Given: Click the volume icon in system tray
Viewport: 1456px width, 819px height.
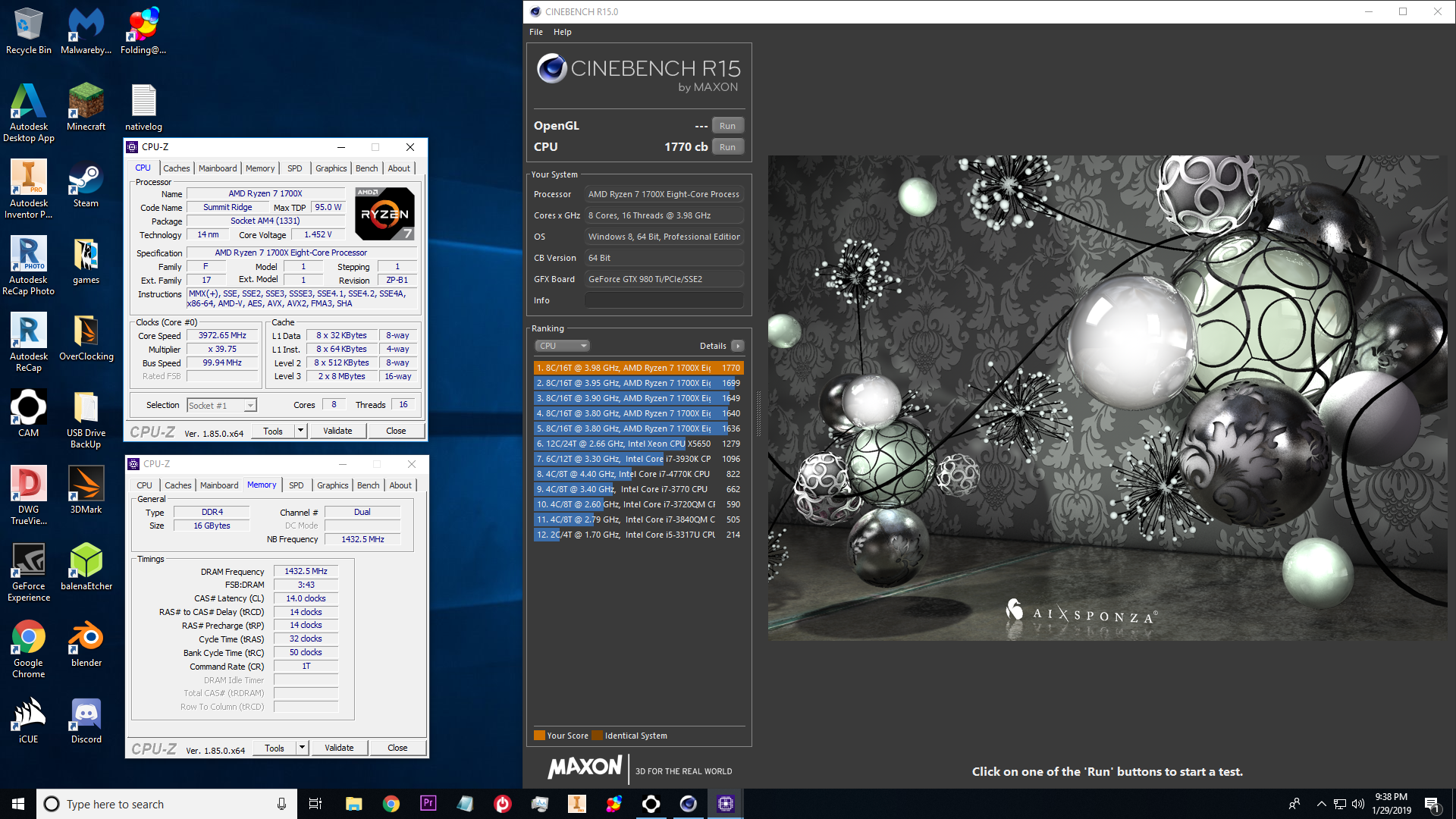Looking at the screenshot, I should click(x=1358, y=804).
